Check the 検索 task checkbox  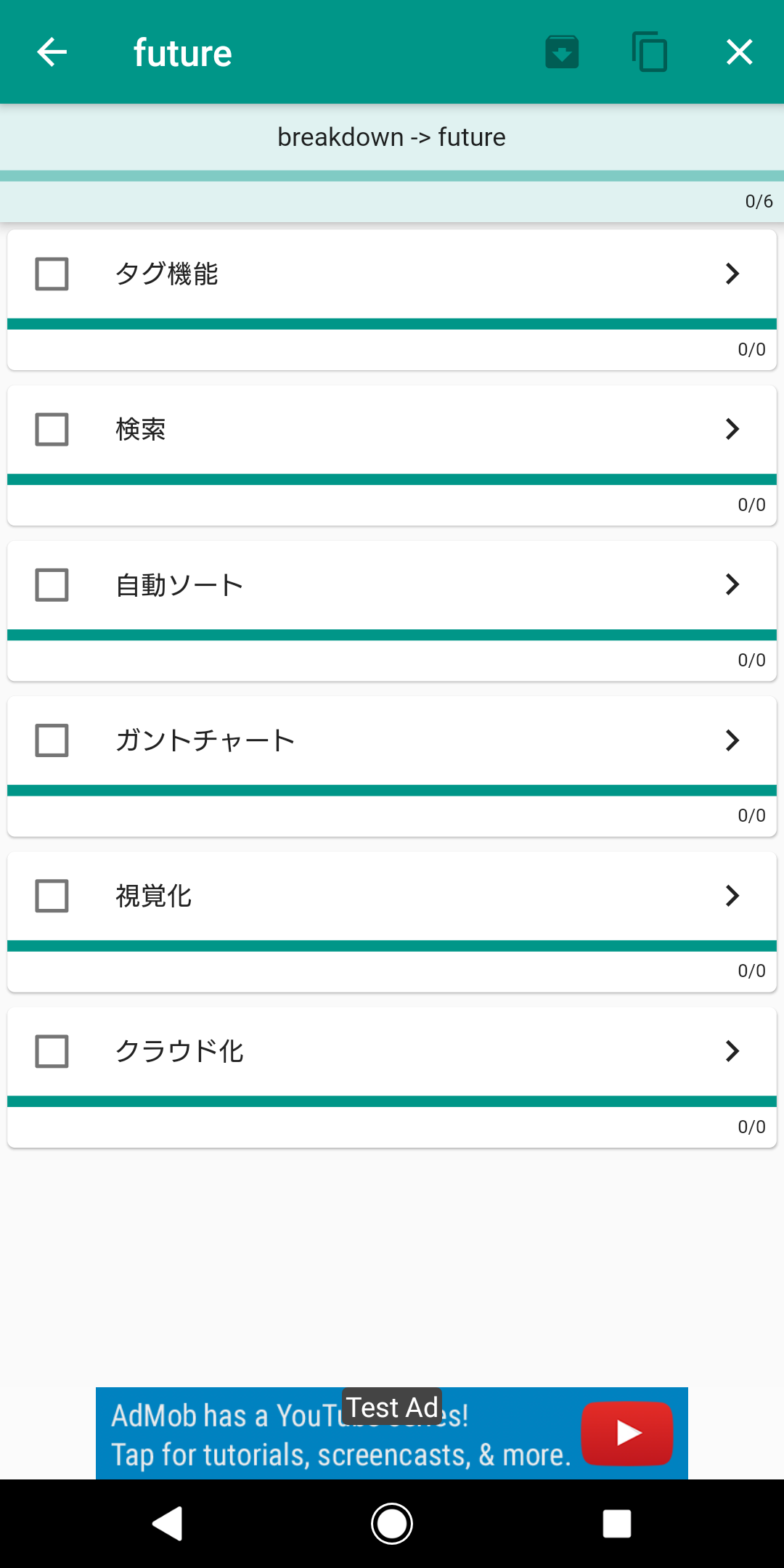[x=52, y=429]
